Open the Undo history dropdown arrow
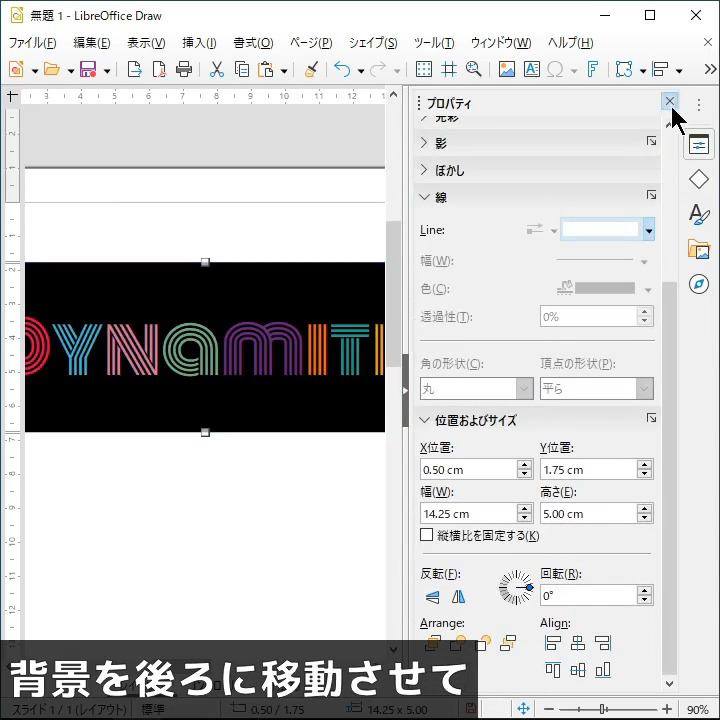The width and height of the screenshot is (720, 720). [x=361, y=71]
